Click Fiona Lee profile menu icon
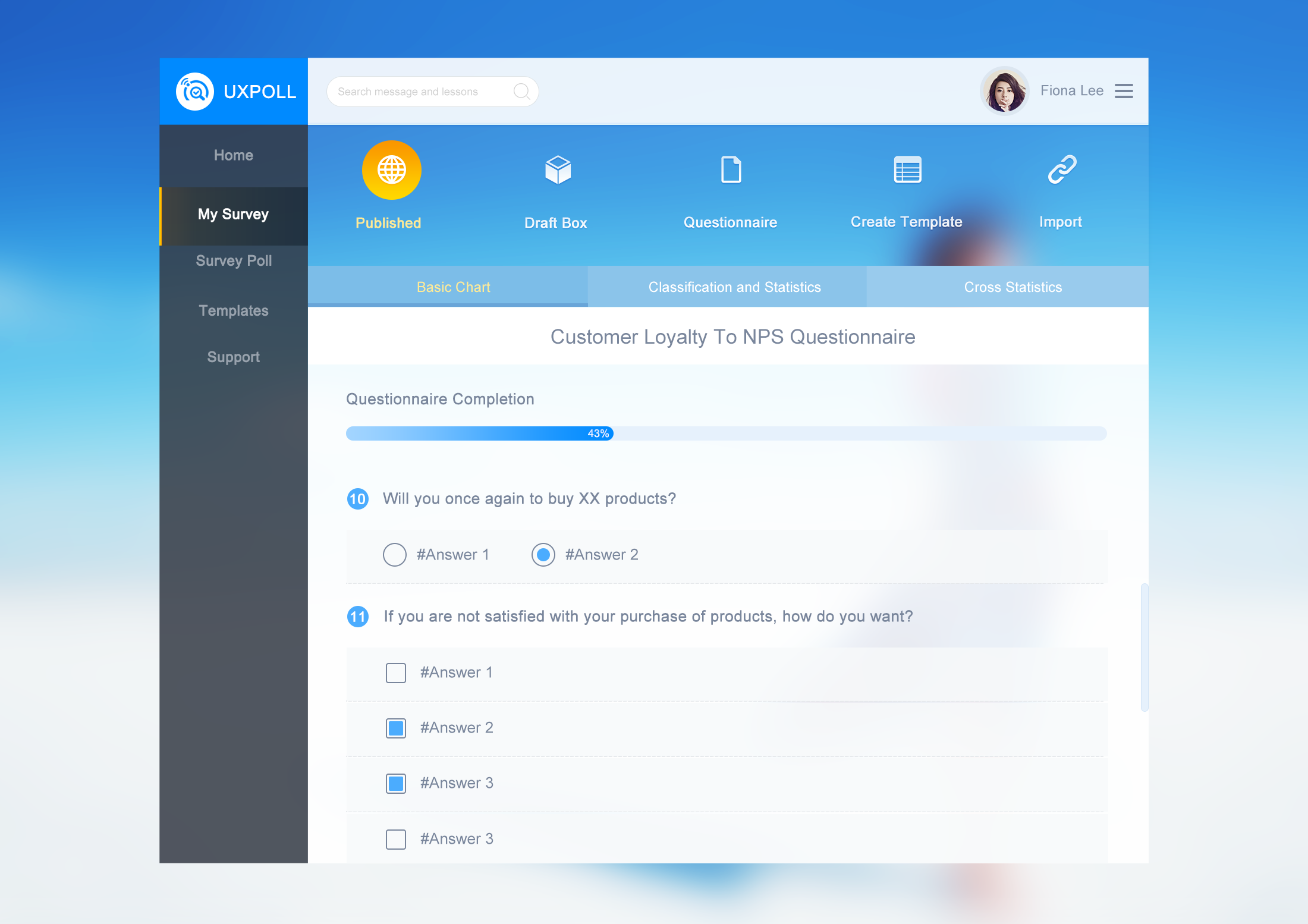 1128,90
